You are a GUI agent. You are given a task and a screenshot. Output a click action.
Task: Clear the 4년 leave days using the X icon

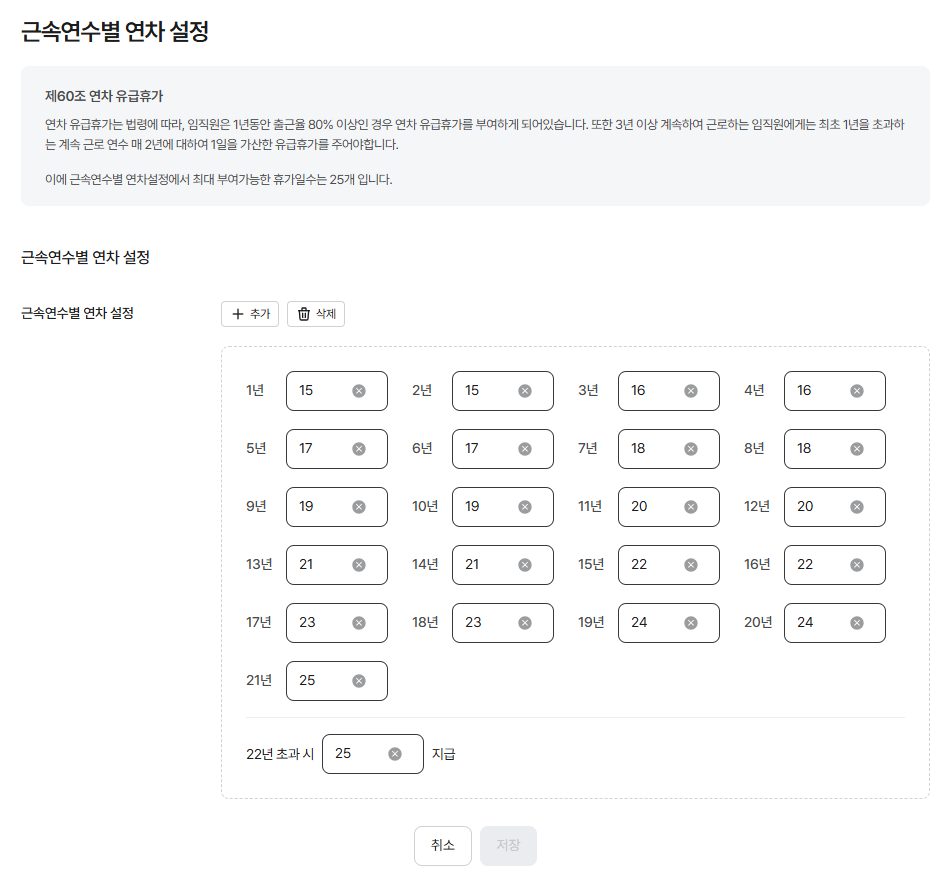pyautogui.click(x=857, y=391)
